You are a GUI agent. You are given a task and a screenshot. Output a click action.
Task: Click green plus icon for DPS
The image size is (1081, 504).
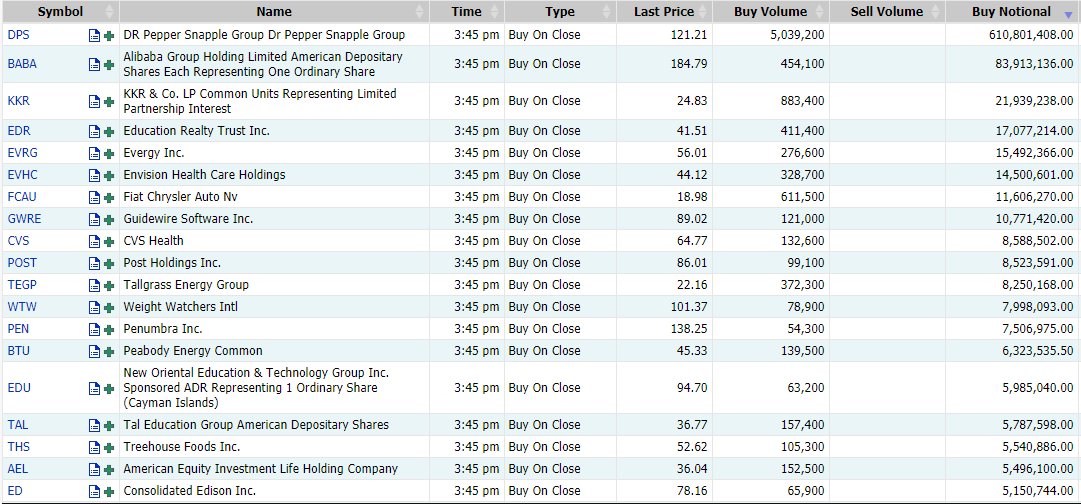click(109, 36)
